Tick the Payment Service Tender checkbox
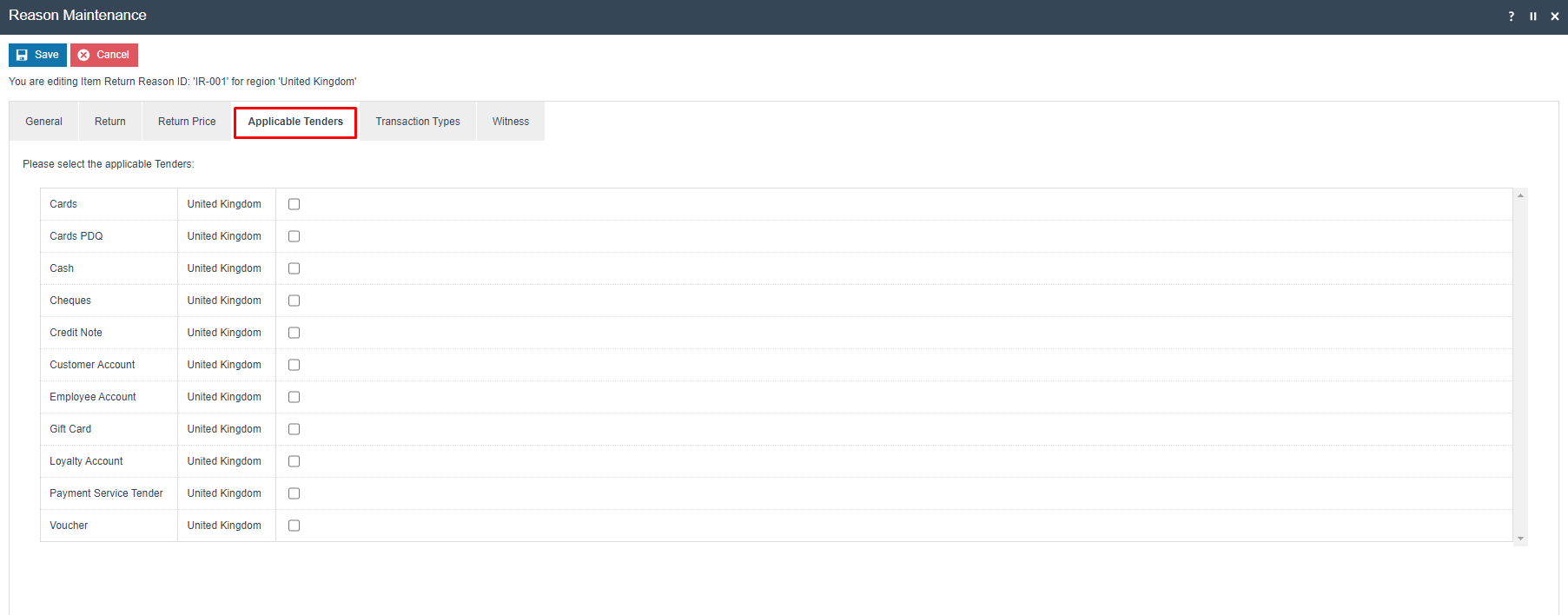 click(294, 493)
